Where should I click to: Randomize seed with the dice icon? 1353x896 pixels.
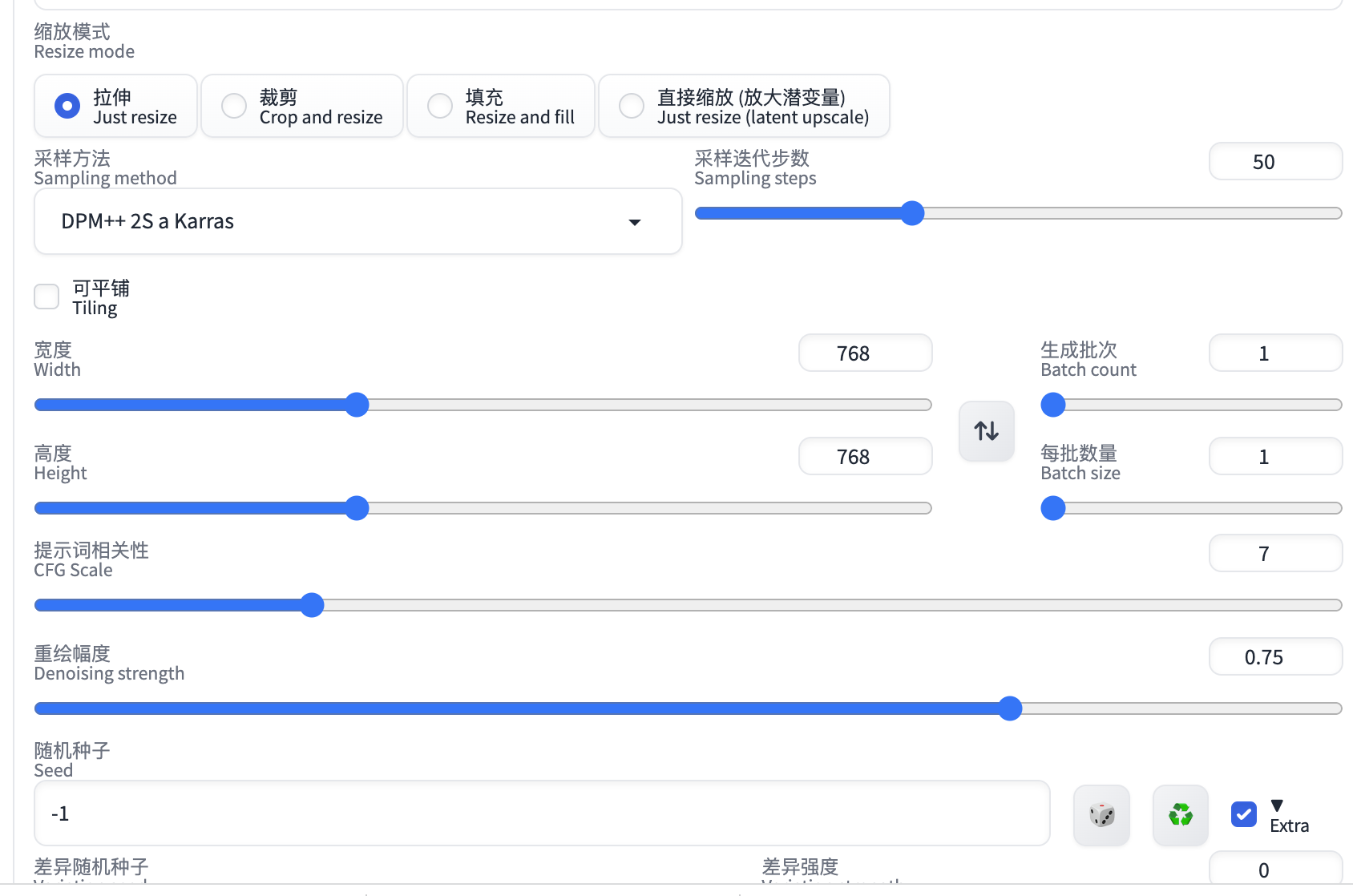(x=1102, y=815)
